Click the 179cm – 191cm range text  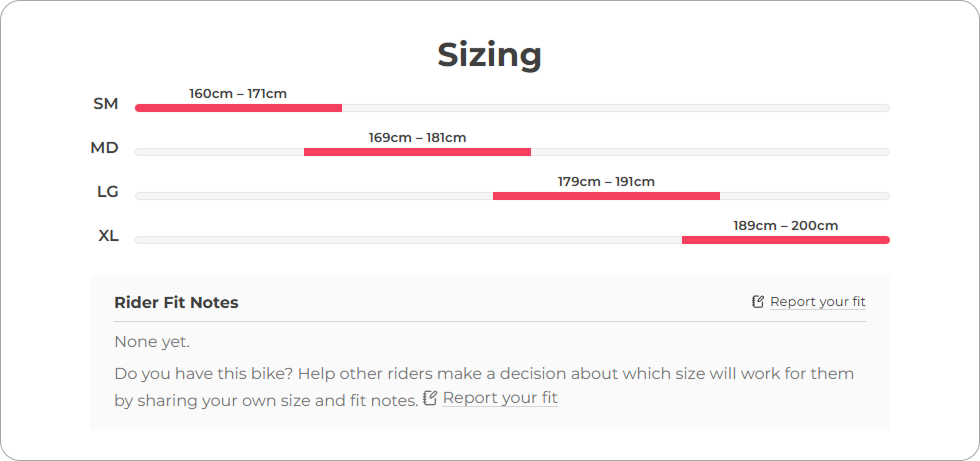point(606,182)
